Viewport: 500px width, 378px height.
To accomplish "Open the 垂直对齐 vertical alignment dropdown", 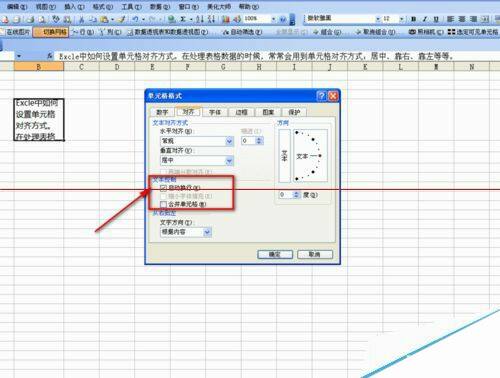I will [x=197, y=161].
